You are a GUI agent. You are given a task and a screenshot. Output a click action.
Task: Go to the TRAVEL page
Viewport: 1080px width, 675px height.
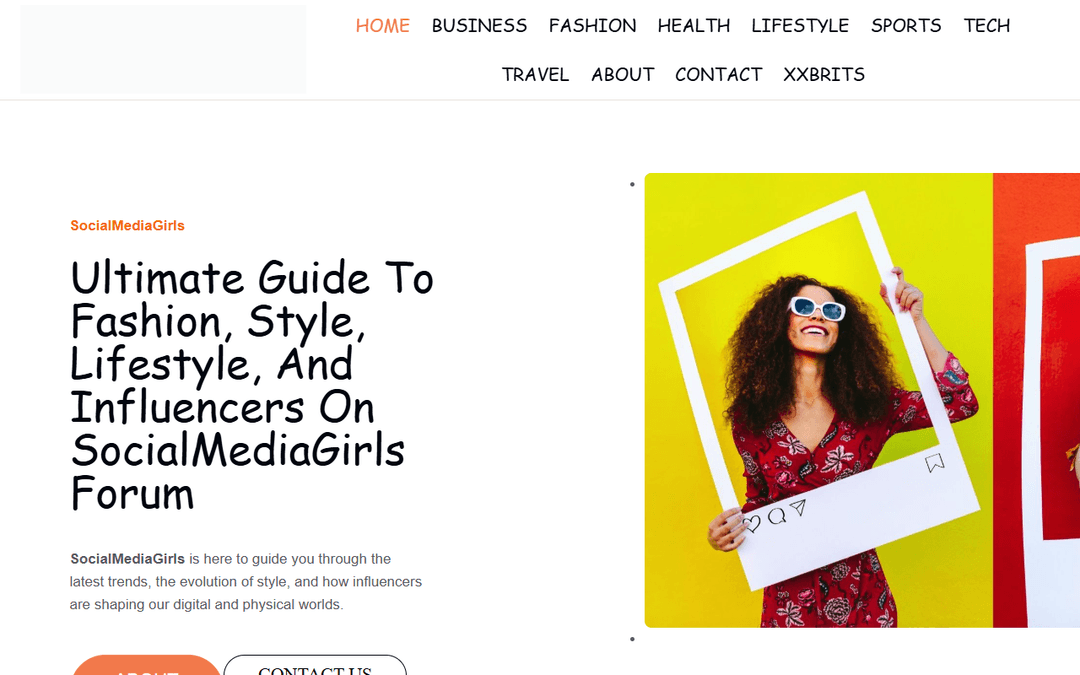point(535,74)
